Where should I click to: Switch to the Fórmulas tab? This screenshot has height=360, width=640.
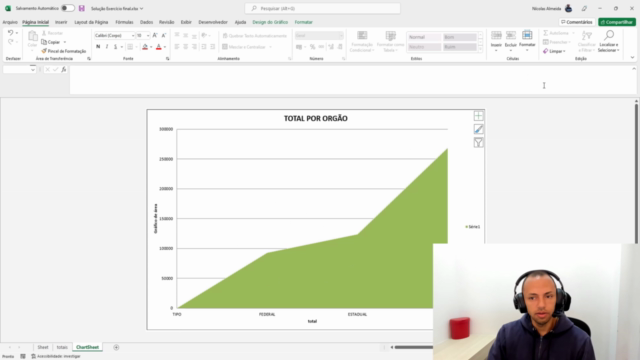(x=124, y=22)
